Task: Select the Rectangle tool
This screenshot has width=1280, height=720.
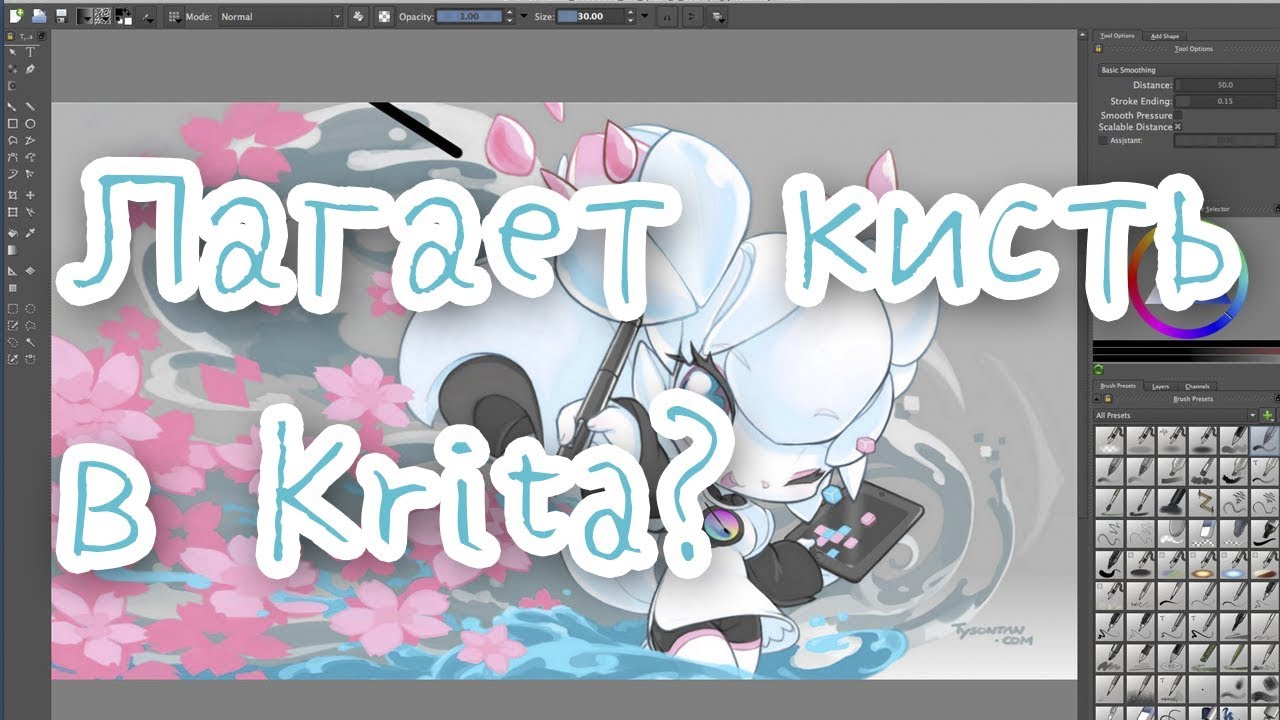Action: tap(12, 123)
